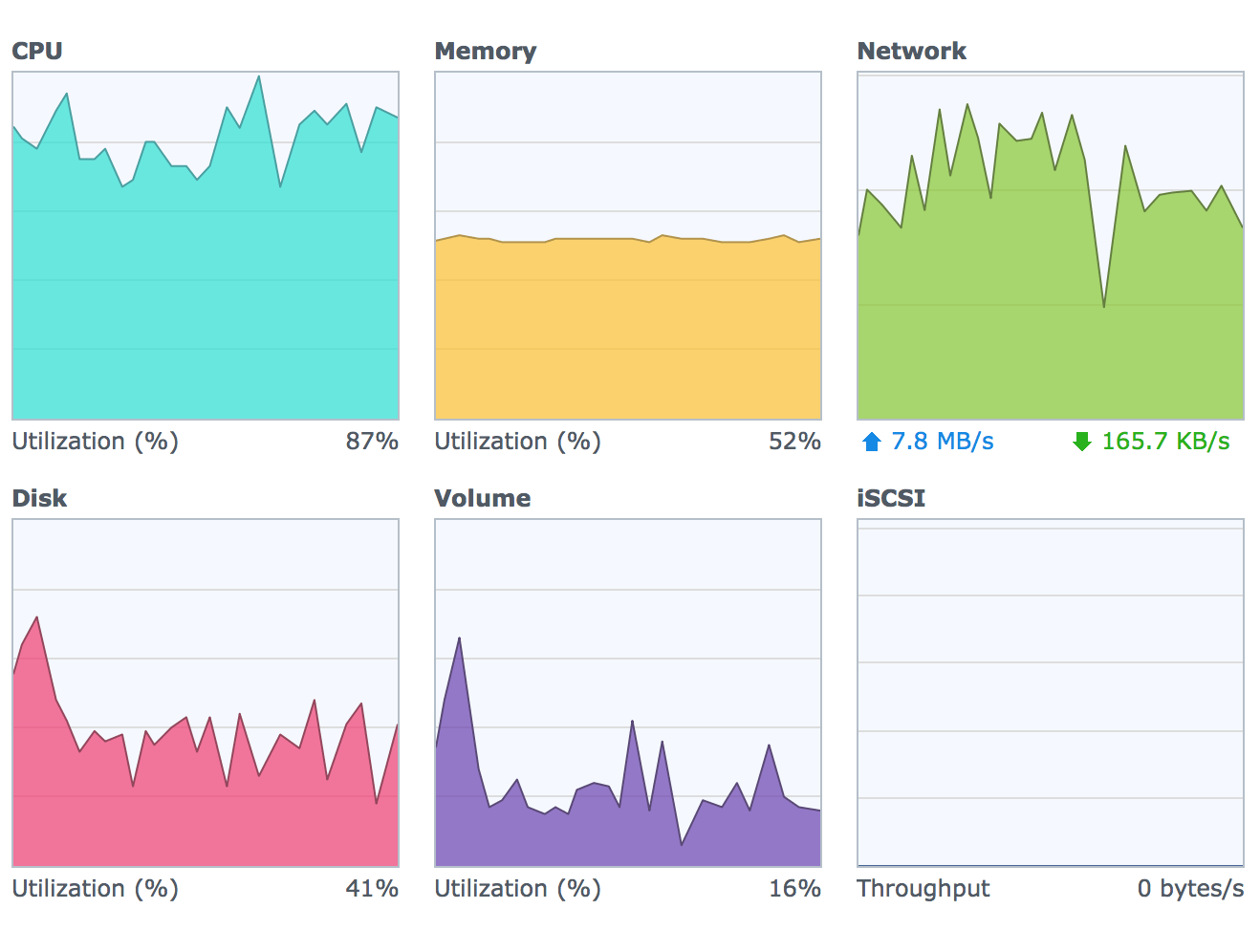The image size is (1260, 952).
Task: Open the Memory utilization graph
Action: coord(628,246)
